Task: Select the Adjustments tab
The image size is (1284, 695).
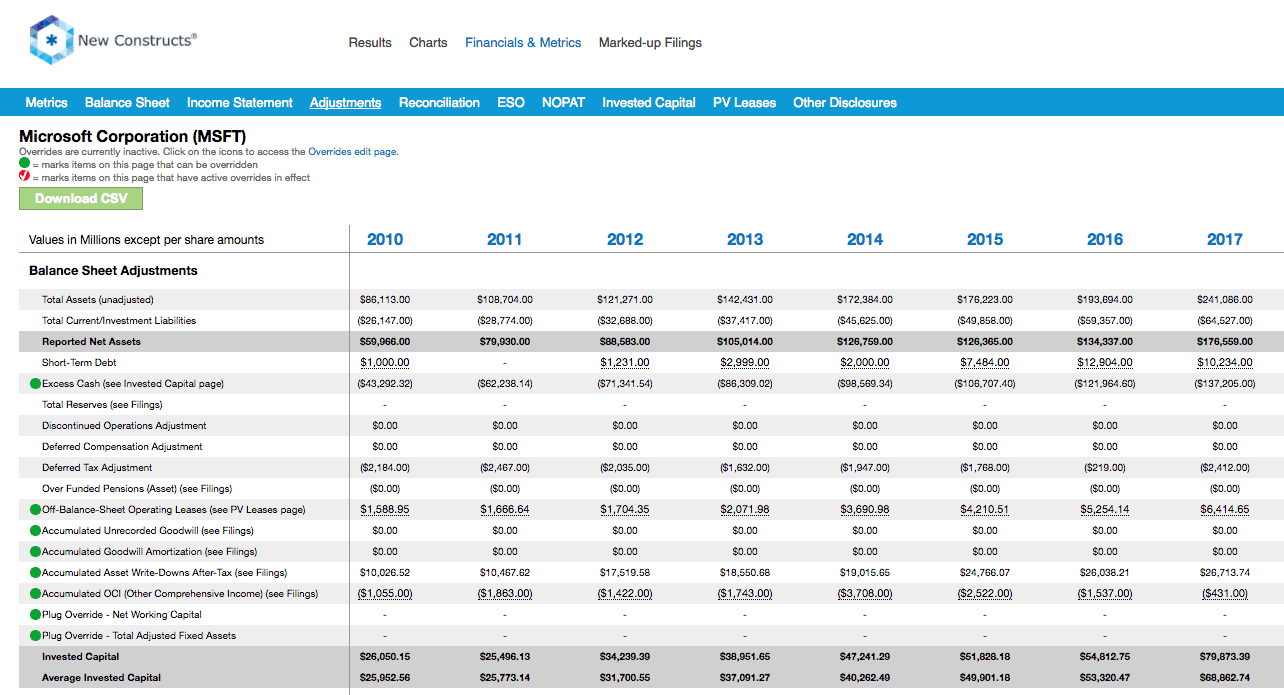Action: click(x=345, y=102)
